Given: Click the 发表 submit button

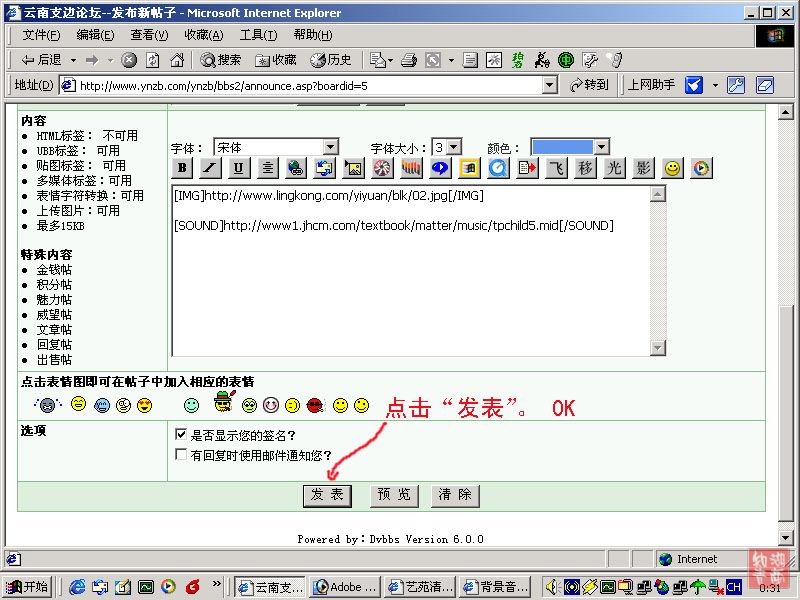Looking at the screenshot, I should (327, 495).
